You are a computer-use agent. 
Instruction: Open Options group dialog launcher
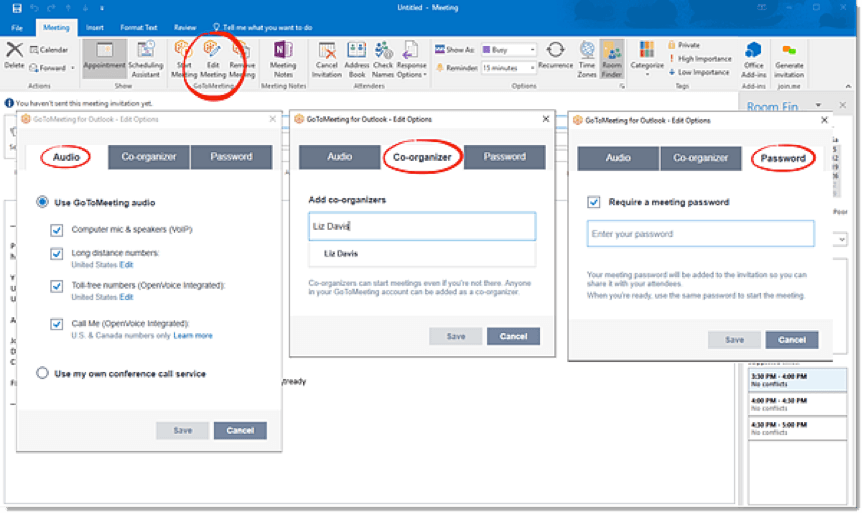tap(622, 86)
